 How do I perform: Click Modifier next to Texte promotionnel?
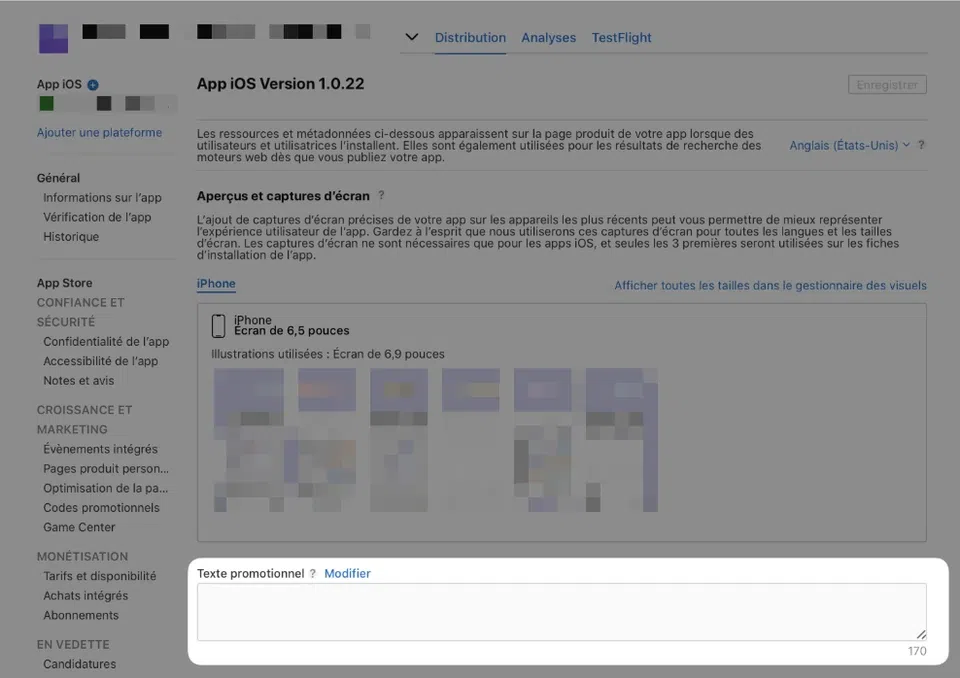coord(347,573)
